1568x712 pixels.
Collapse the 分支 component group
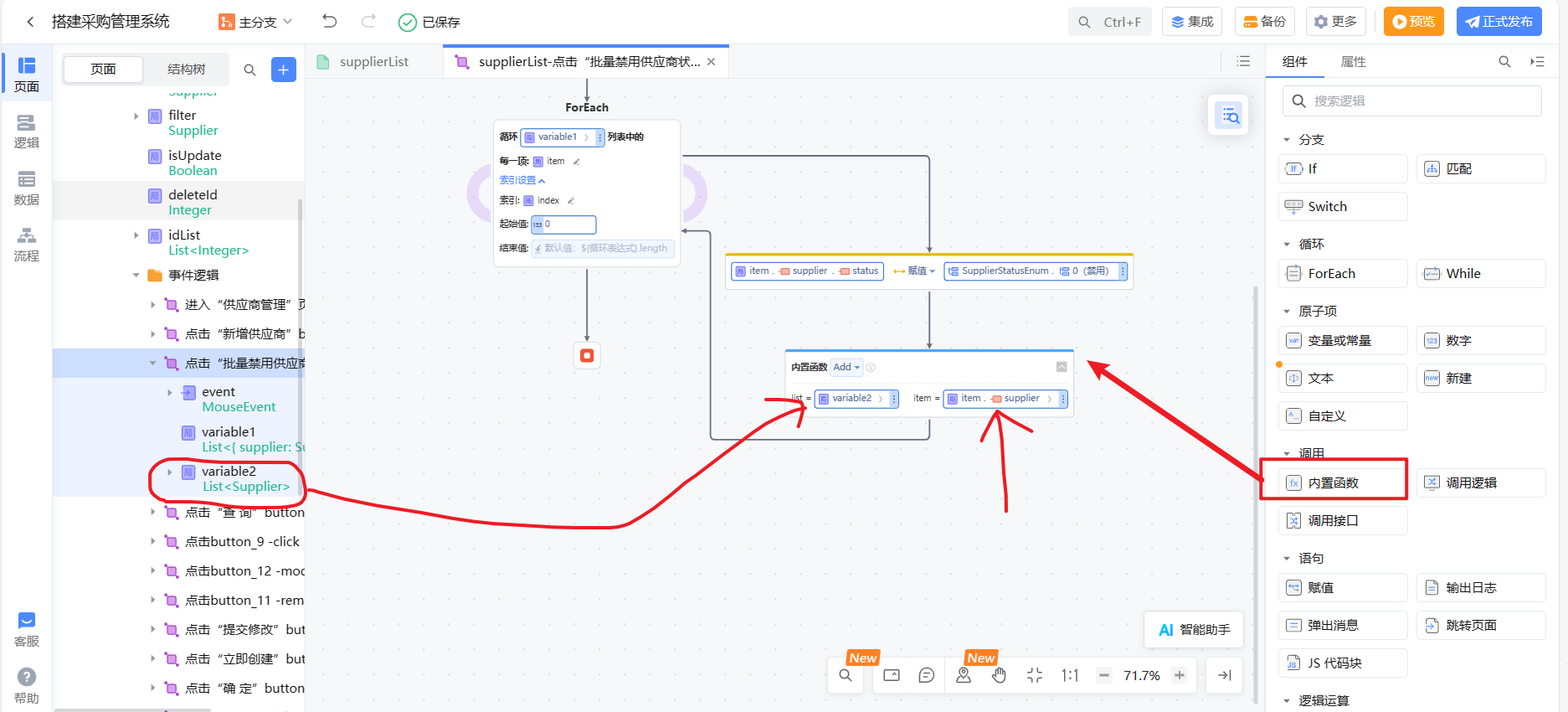(x=1287, y=140)
